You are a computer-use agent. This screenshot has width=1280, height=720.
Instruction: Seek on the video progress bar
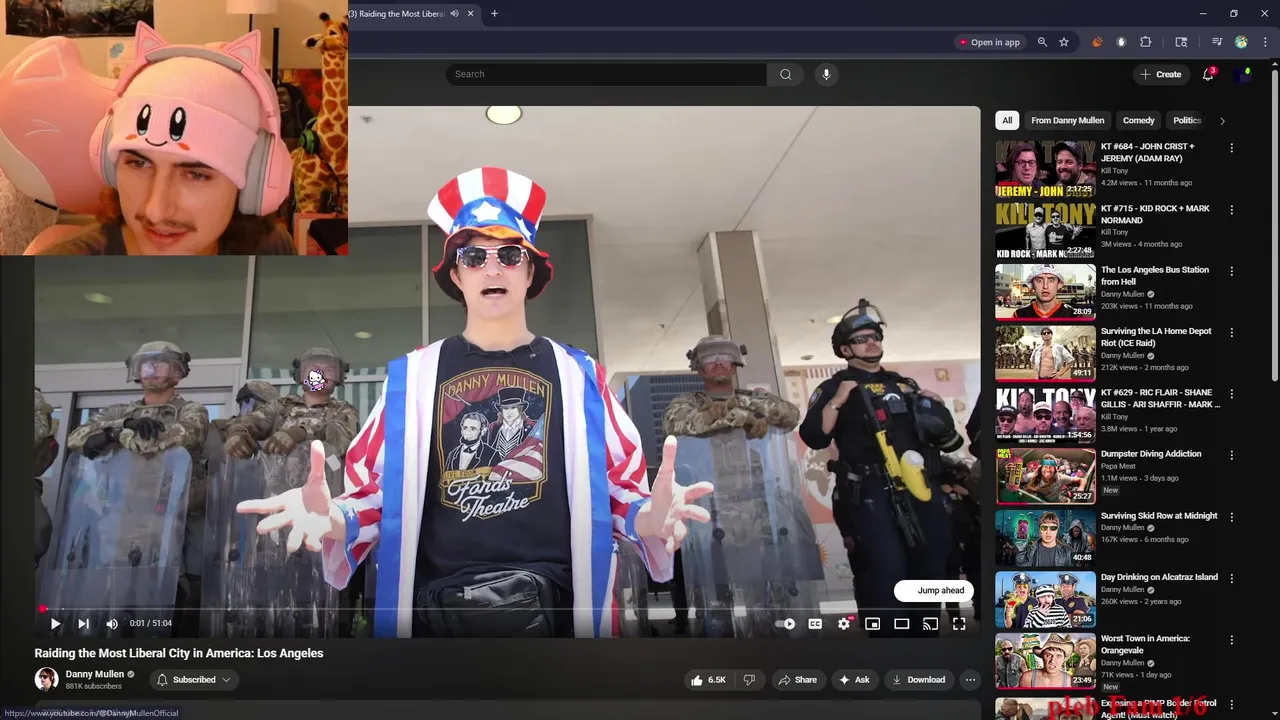pos(507,608)
